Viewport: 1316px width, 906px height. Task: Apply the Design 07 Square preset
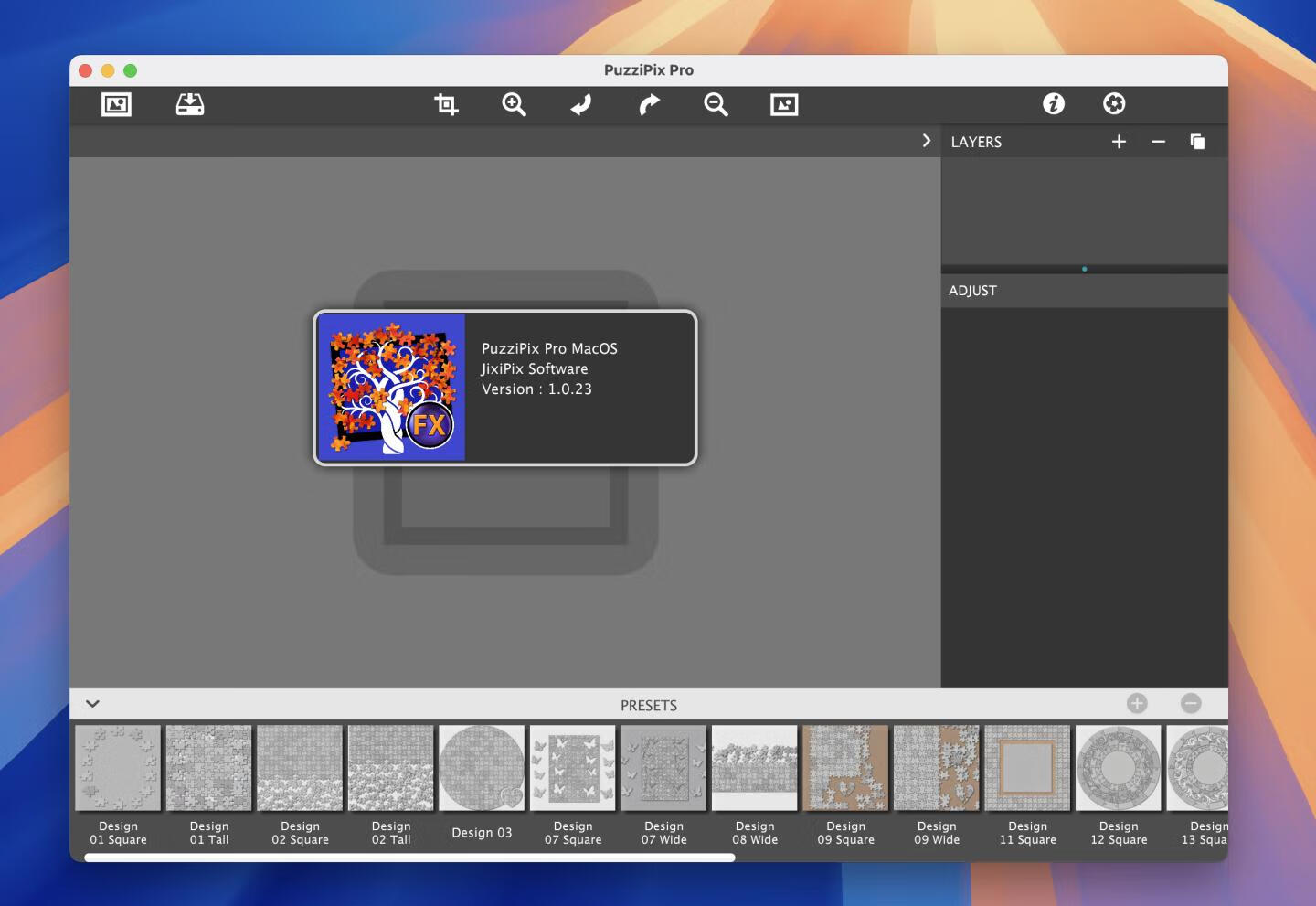click(573, 786)
